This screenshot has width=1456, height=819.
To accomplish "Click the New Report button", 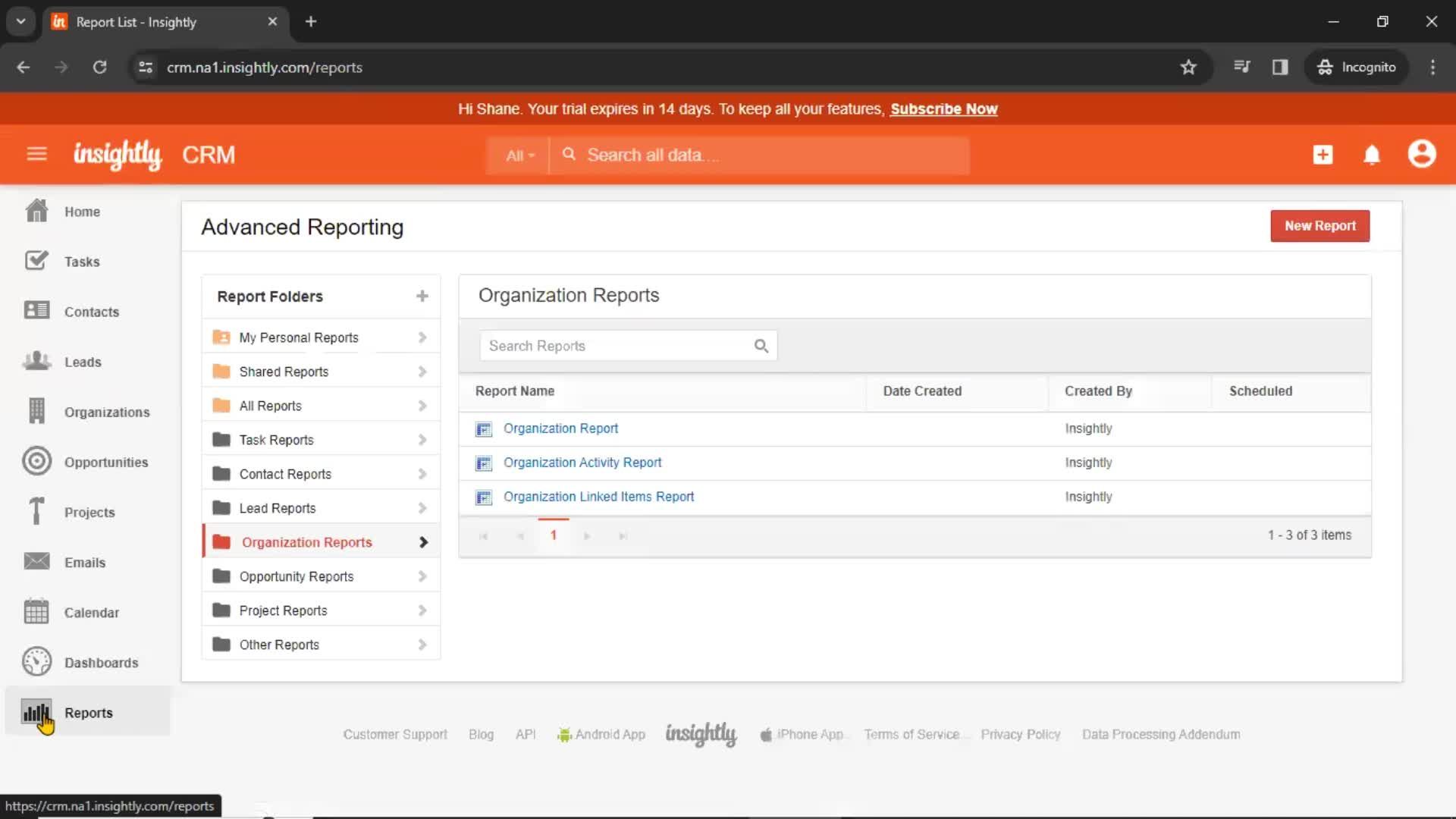I will 1319,225.
